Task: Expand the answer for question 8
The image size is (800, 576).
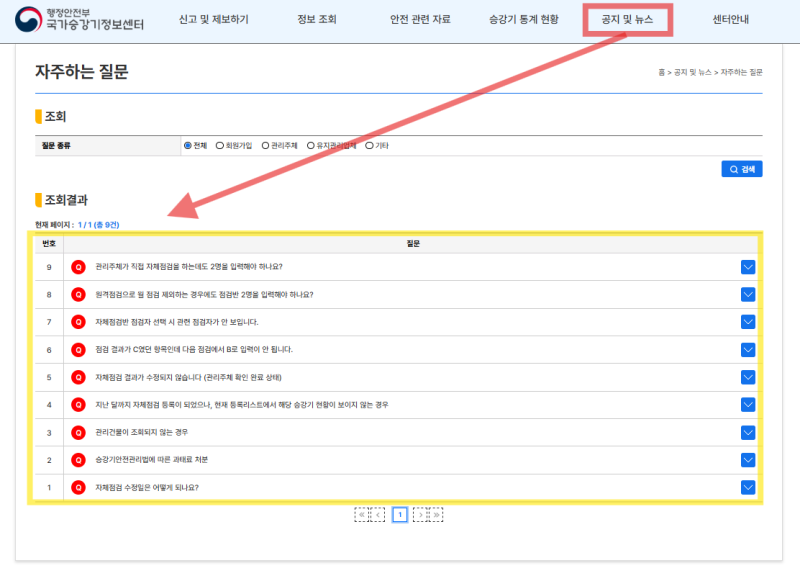Action: (748, 294)
